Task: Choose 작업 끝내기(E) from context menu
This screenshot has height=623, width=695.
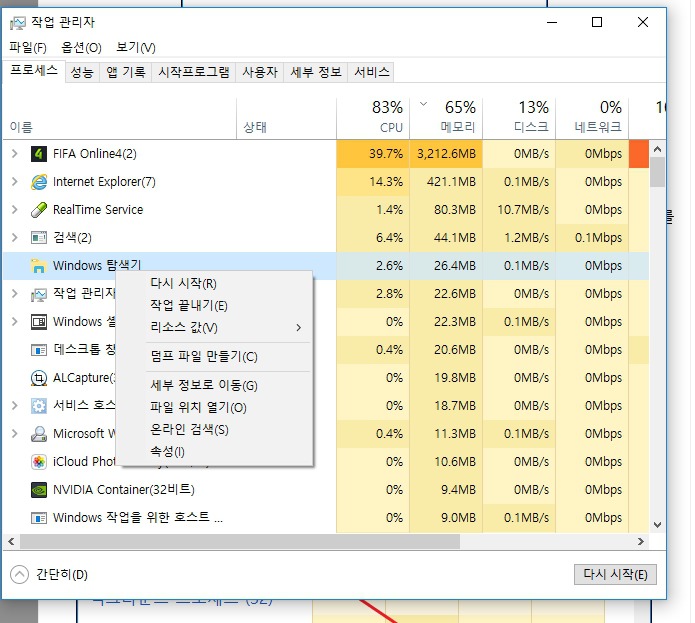Action: pos(215,306)
